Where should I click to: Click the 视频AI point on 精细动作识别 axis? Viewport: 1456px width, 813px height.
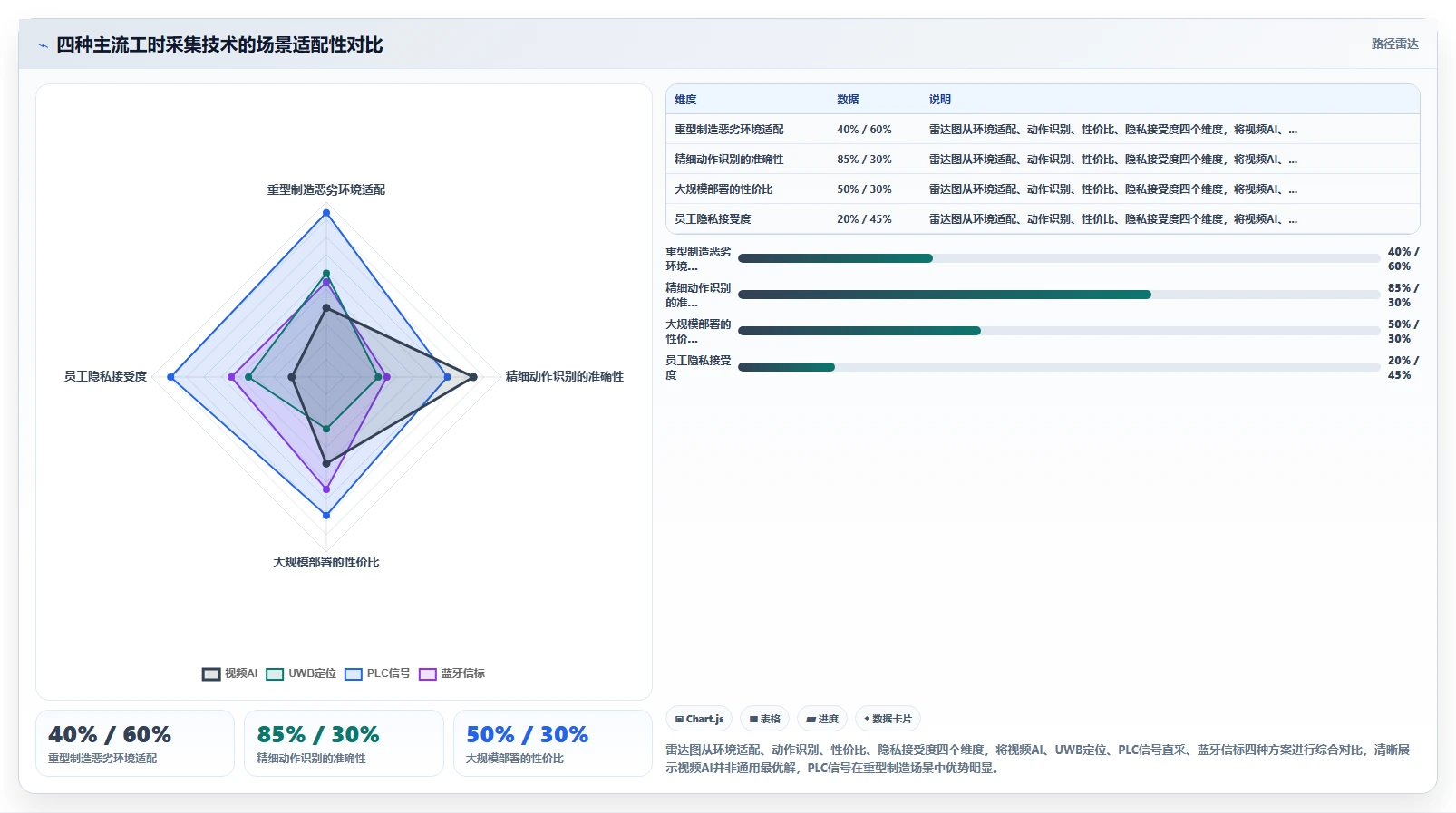point(473,377)
